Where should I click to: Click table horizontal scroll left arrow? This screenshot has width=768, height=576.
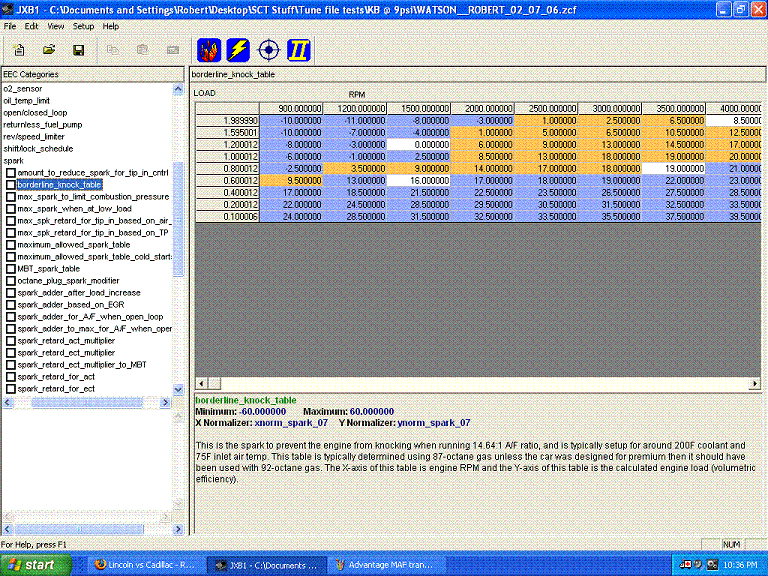click(x=201, y=384)
